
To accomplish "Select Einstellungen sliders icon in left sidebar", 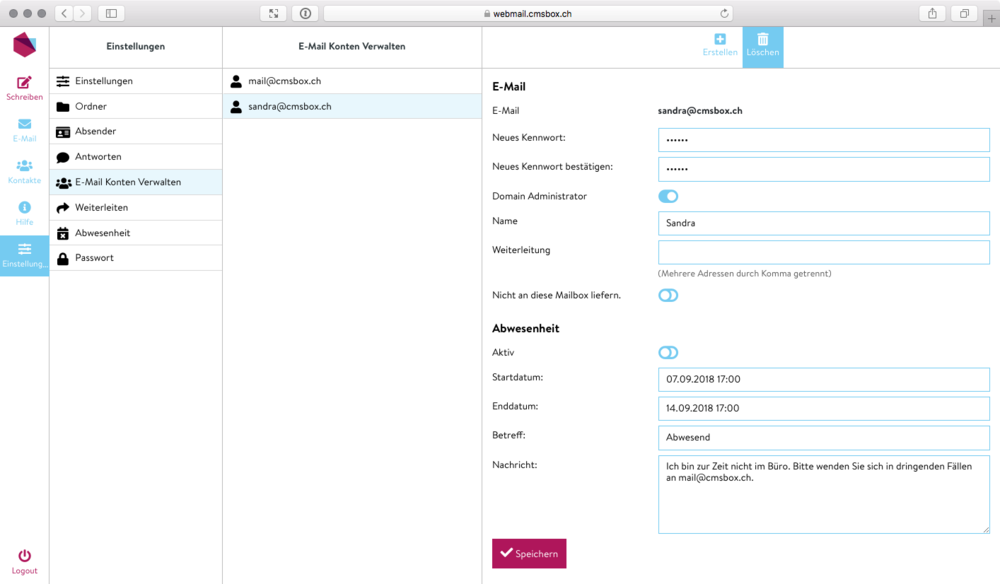I will (24, 249).
